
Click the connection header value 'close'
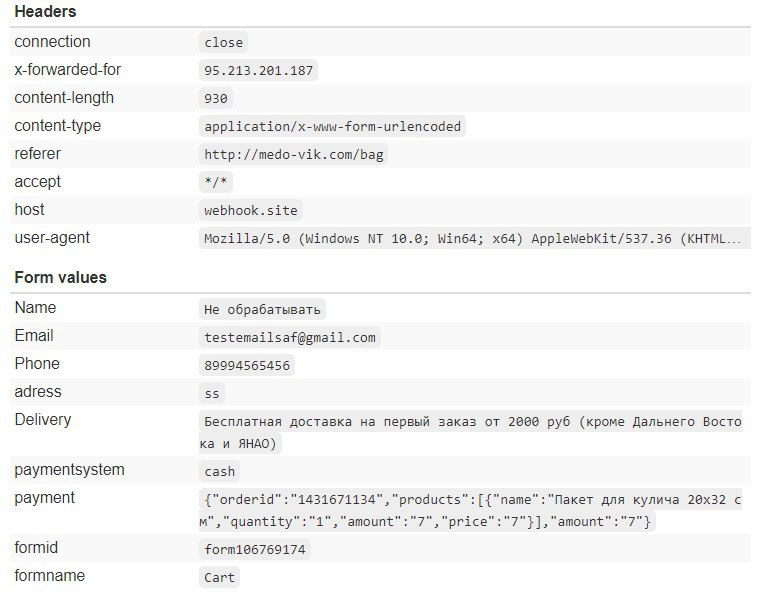pyautogui.click(x=224, y=43)
